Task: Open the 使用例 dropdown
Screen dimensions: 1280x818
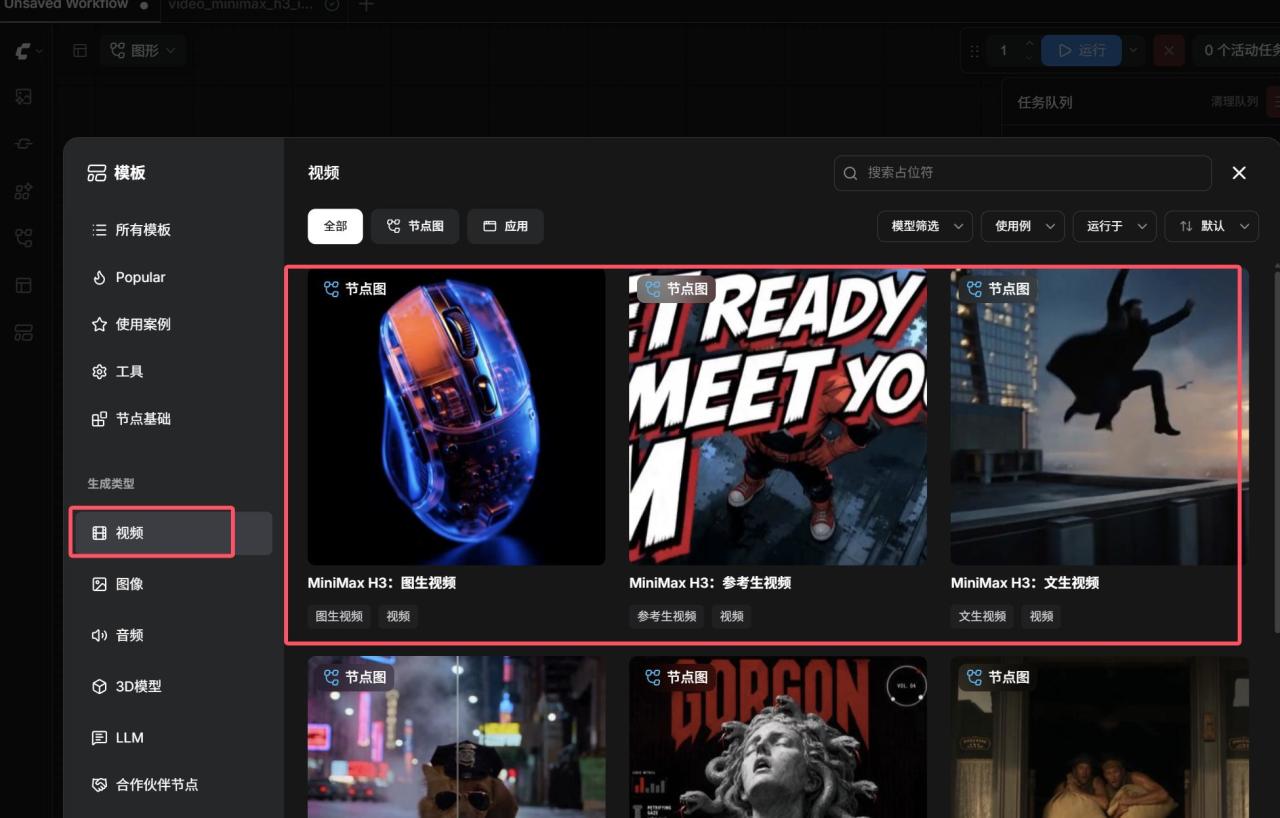Action: click(x=1023, y=226)
